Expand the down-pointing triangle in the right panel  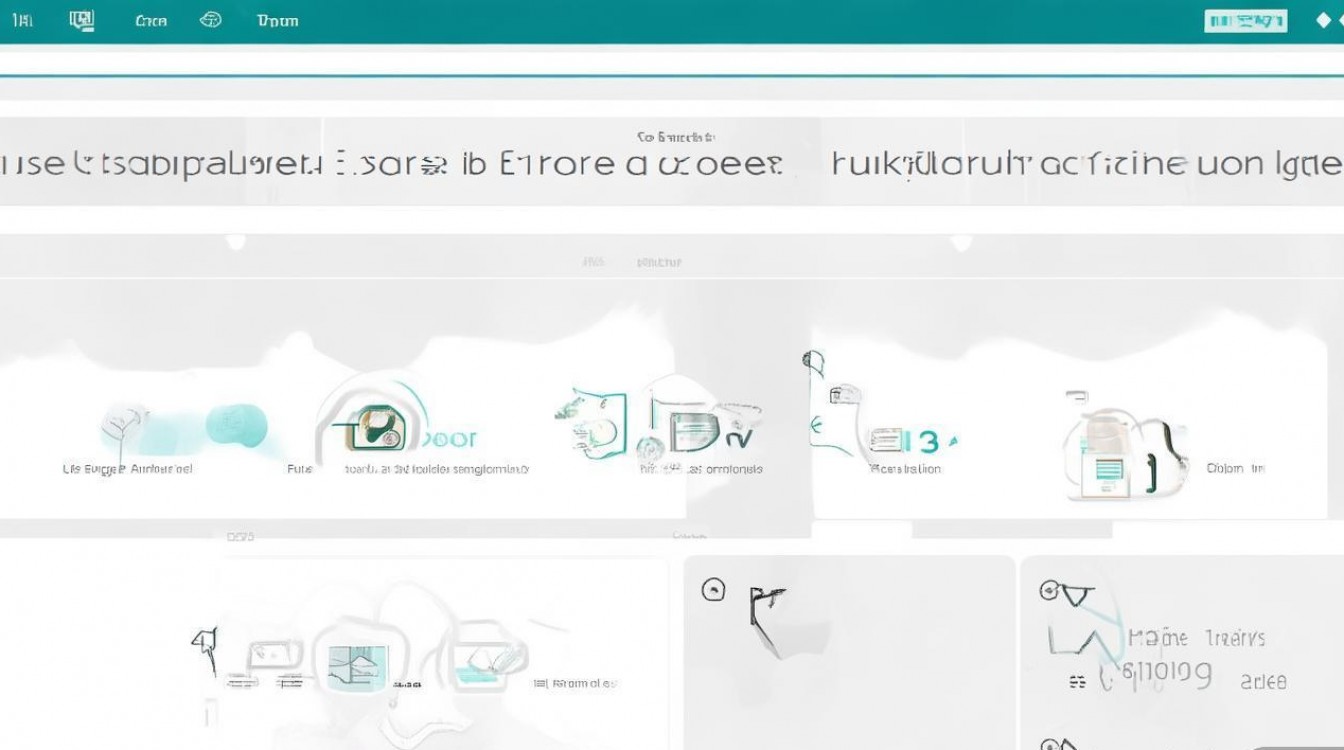point(1073,595)
